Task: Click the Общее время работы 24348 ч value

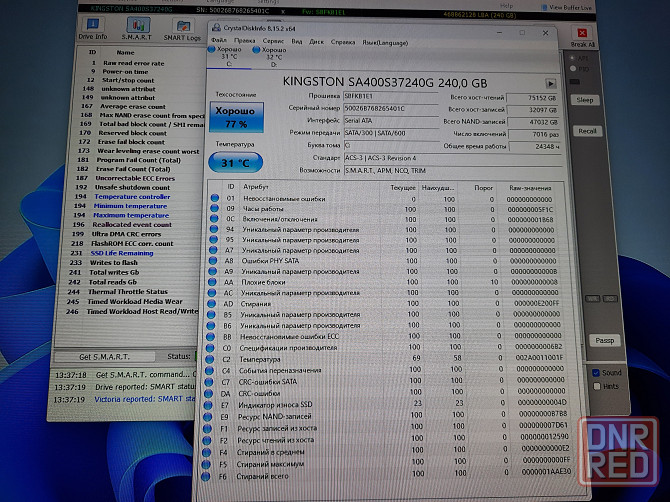Action: (535, 146)
